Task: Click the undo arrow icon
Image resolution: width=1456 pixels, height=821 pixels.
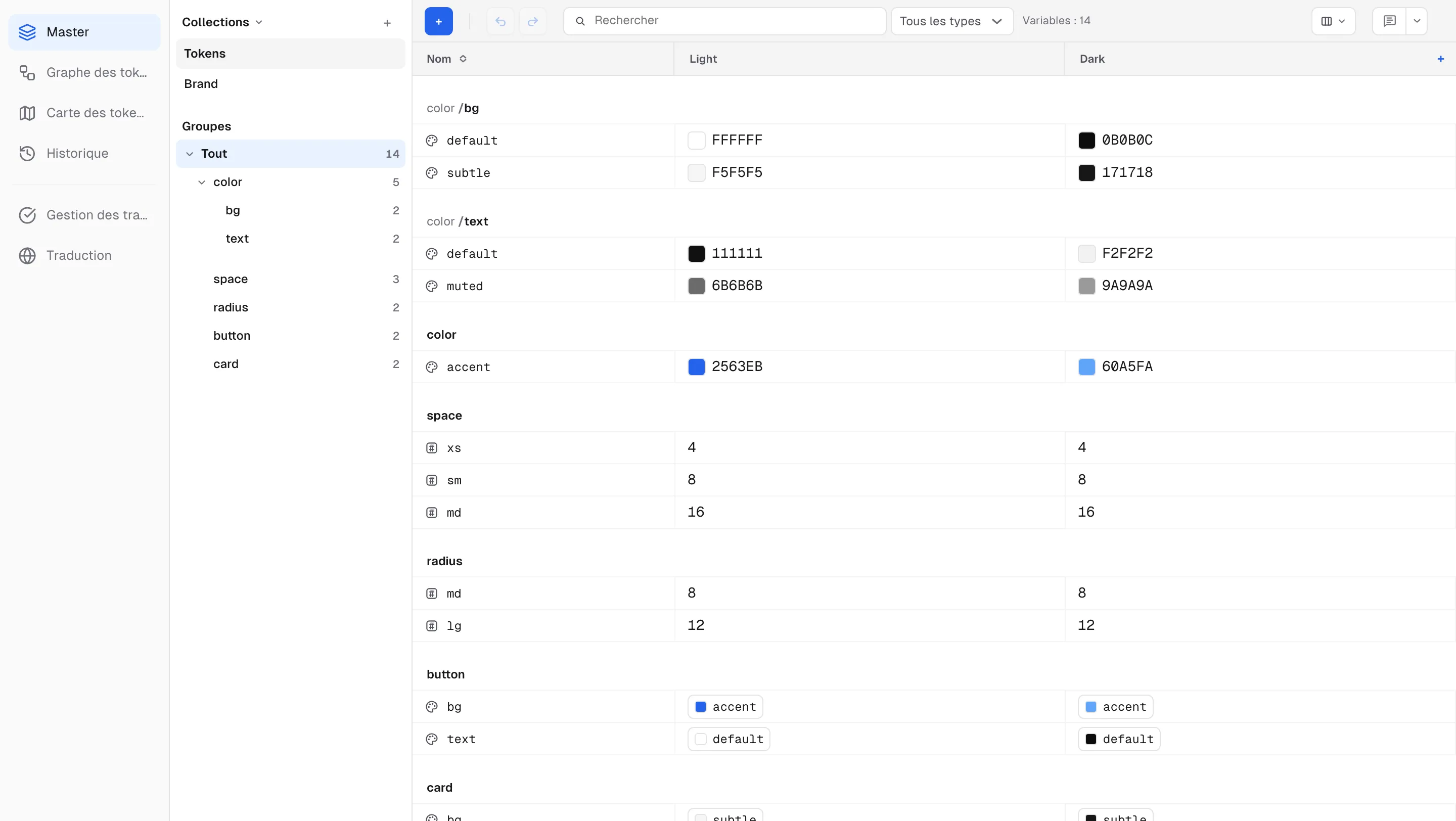Action: 500,21
